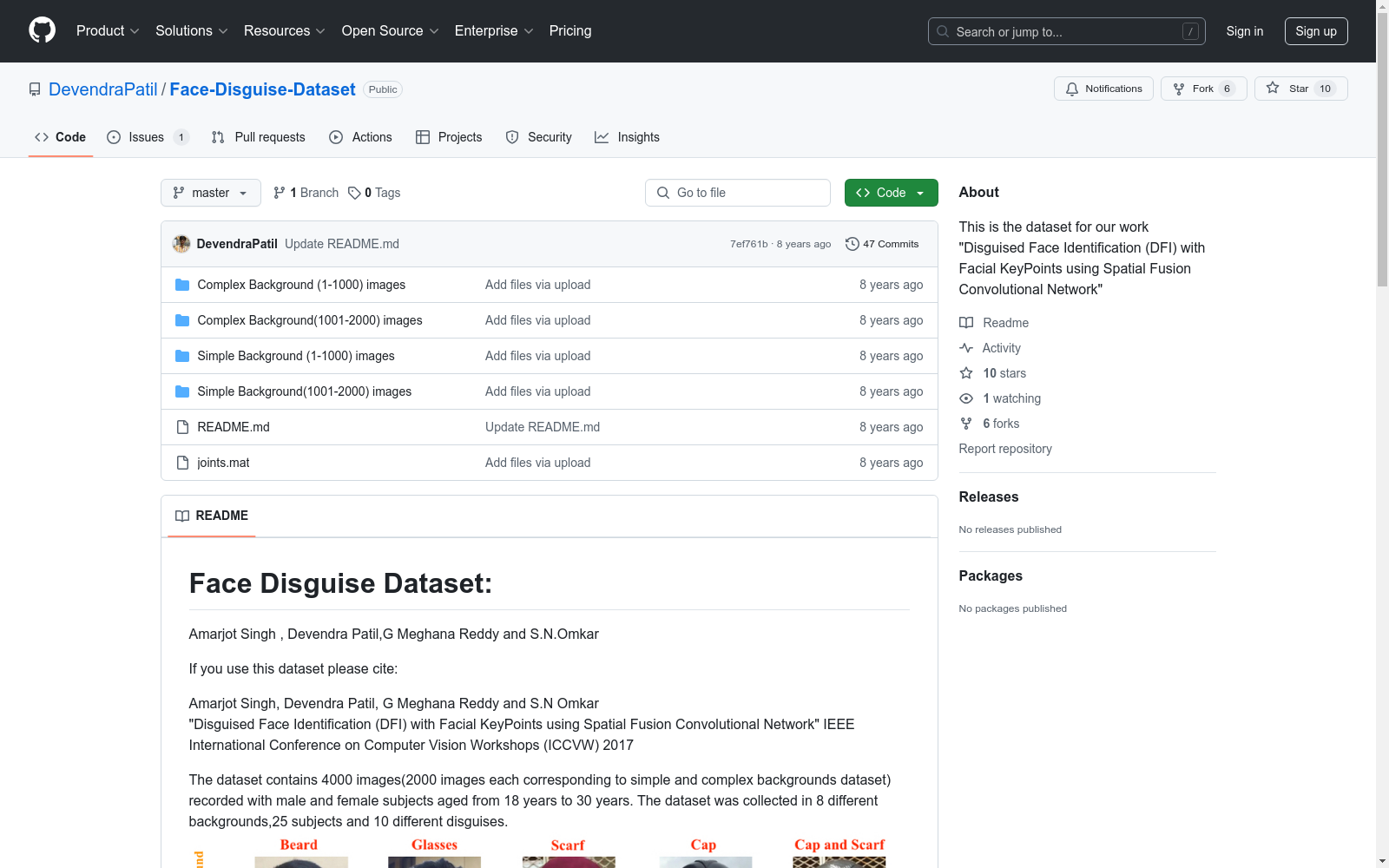Click the Actions play icon
This screenshot has height=868, width=1389.
click(x=336, y=137)
